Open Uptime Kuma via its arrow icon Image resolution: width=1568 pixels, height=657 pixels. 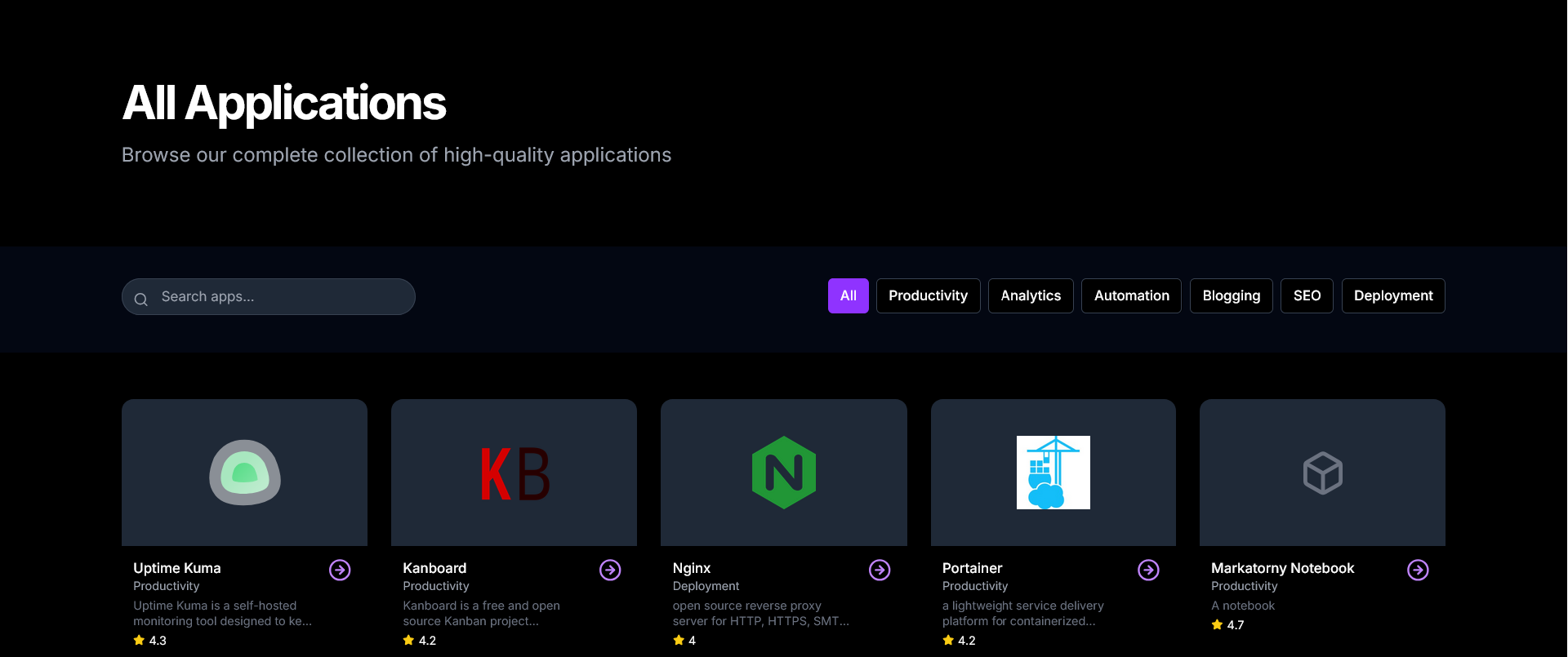pos(340,570)
